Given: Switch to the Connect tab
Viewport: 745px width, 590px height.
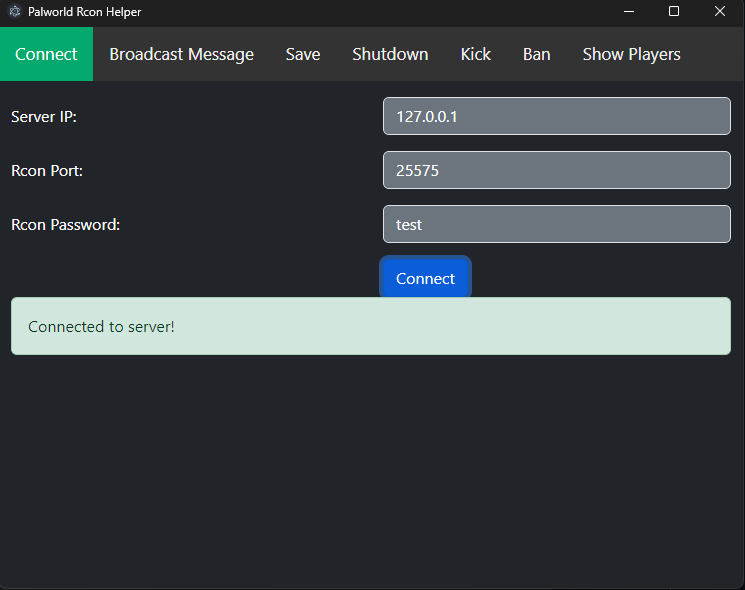Looking at the screenshot, I should tap(46, 54).
